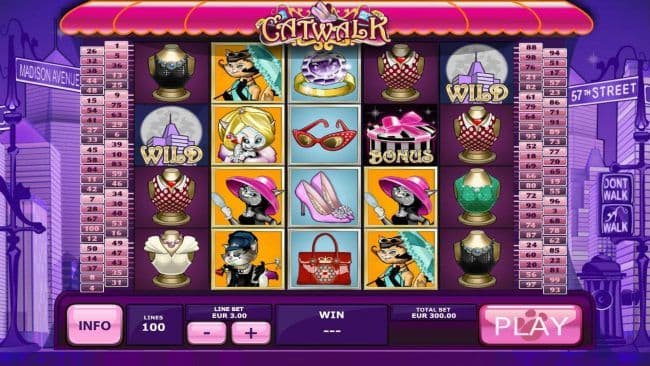Open the INFO paytable button
The height and width of the screenshot is (366, 650).
95,325
